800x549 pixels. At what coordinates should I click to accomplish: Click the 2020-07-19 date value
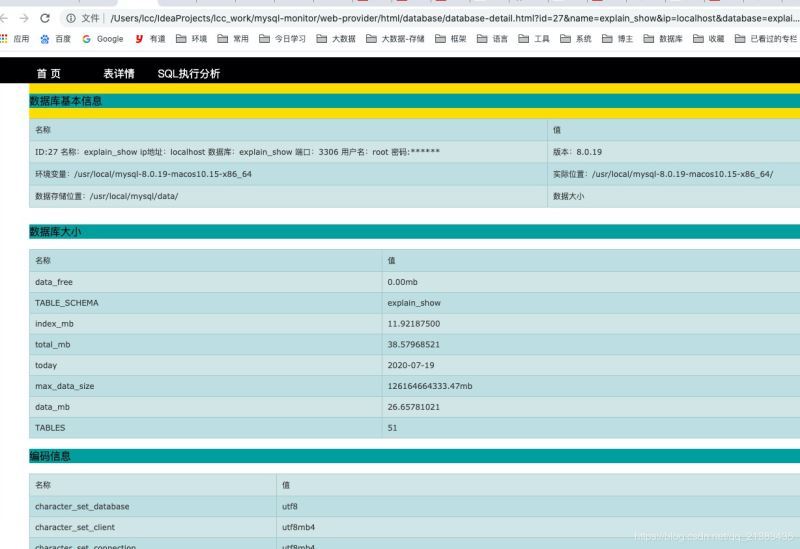(411, 365)
